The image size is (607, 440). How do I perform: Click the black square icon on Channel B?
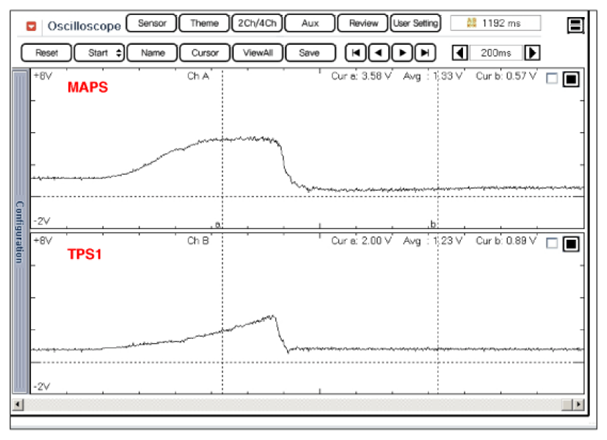pyautogui.click(x=571, y=244)
